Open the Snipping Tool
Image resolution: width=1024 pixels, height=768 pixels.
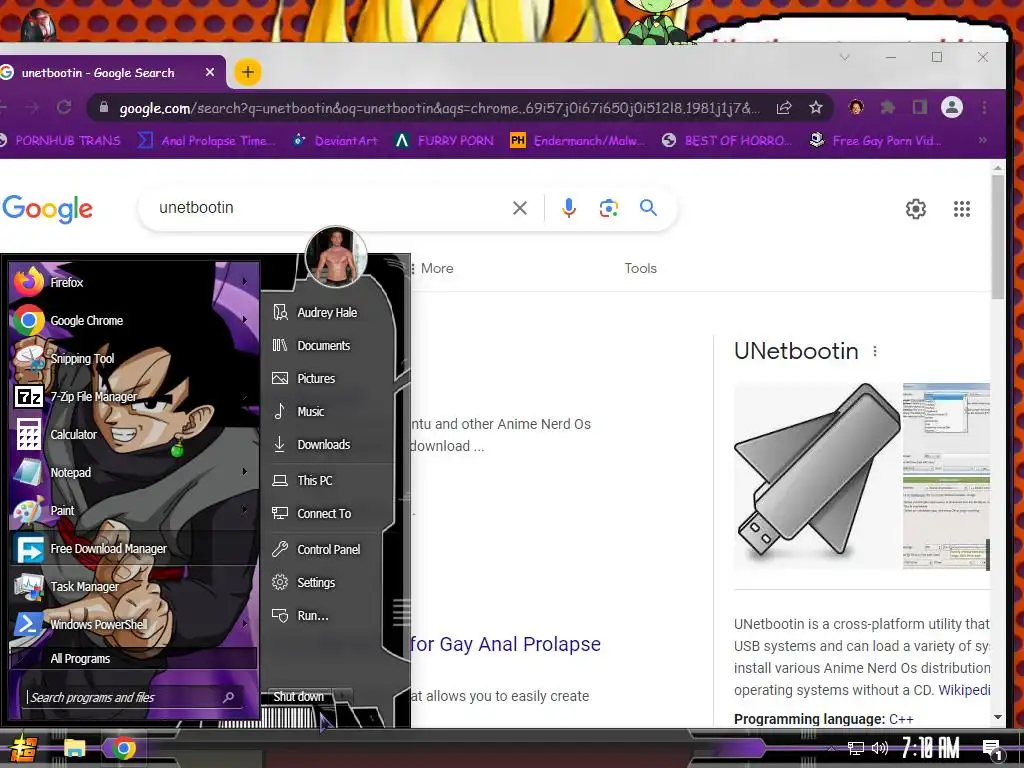[134, 359]
